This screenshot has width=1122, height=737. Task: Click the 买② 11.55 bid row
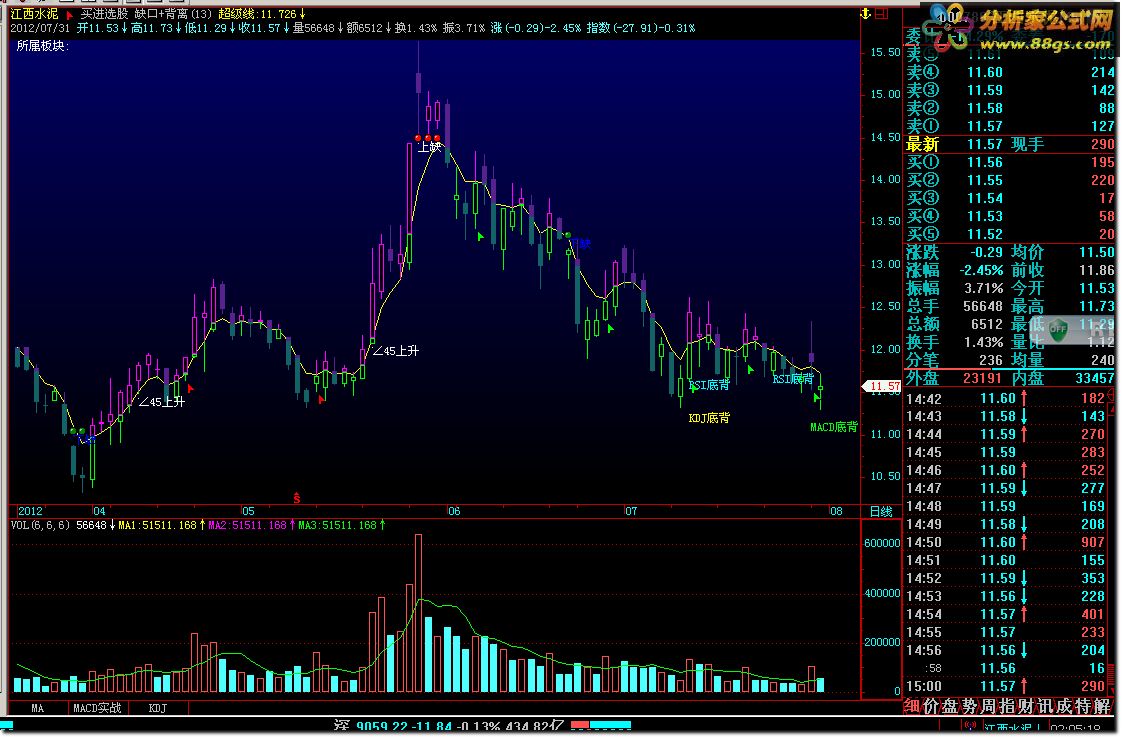point(1010,180)
